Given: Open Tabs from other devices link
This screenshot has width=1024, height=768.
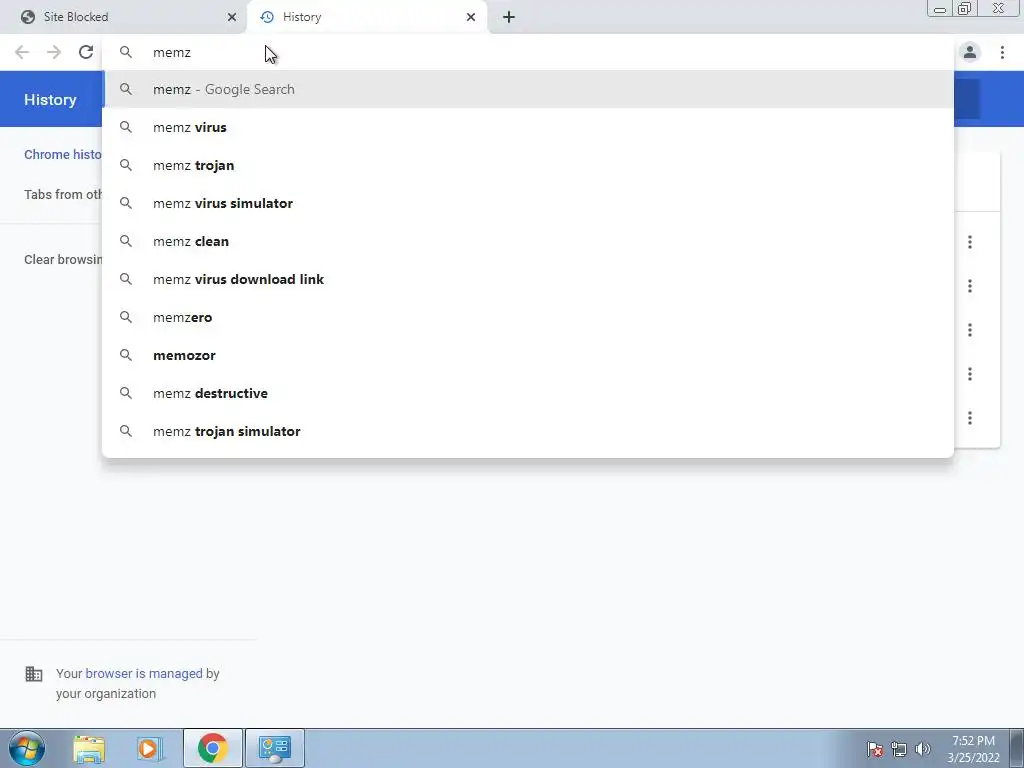Looking at the screenshot, I should coord(63,195).
